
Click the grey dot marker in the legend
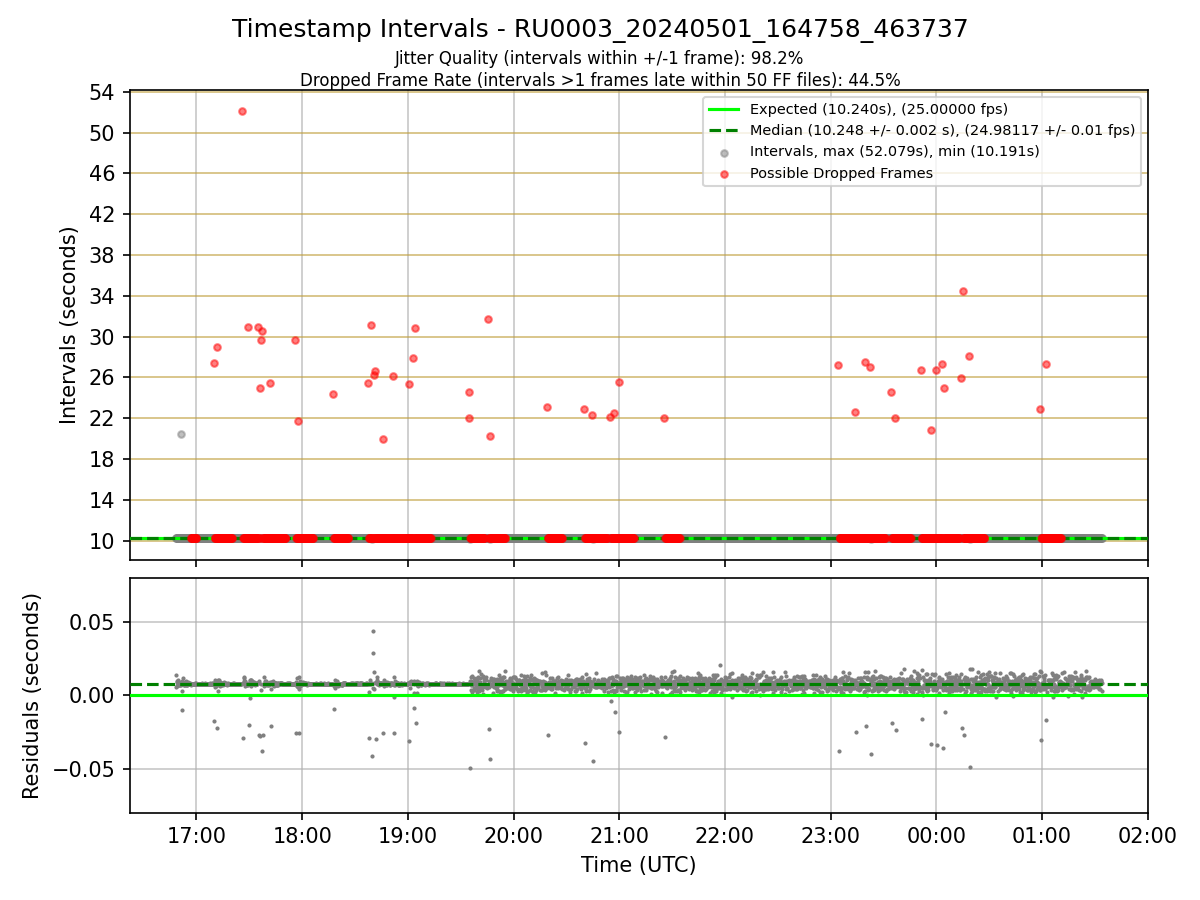click(x=725, y=152)
